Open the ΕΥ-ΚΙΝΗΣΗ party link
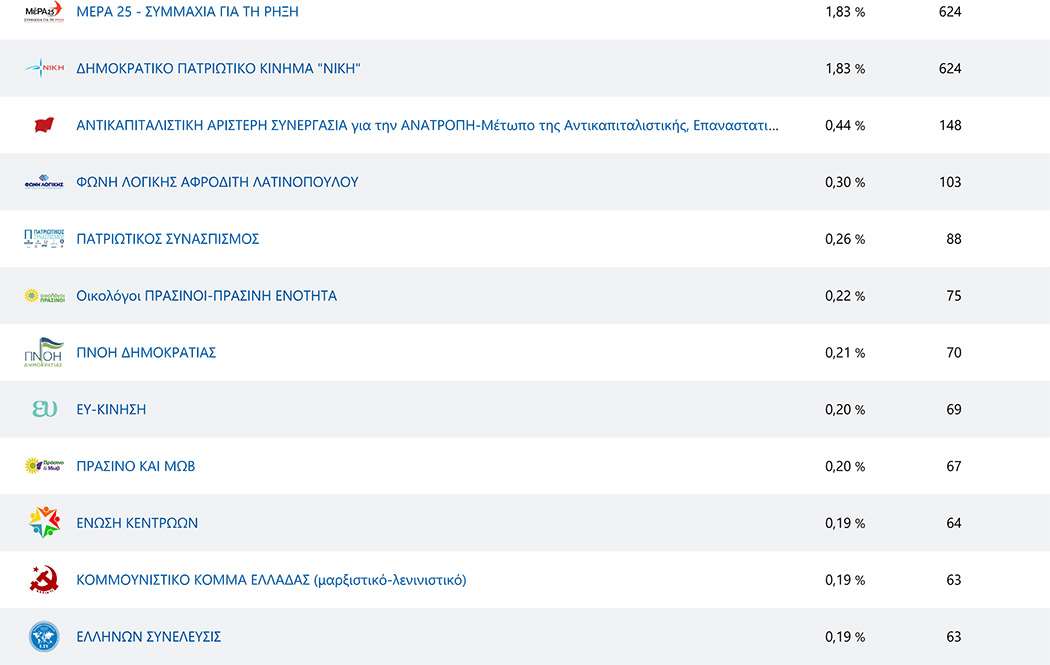This screenshot has width=1050, height=665. click(111, 409)
